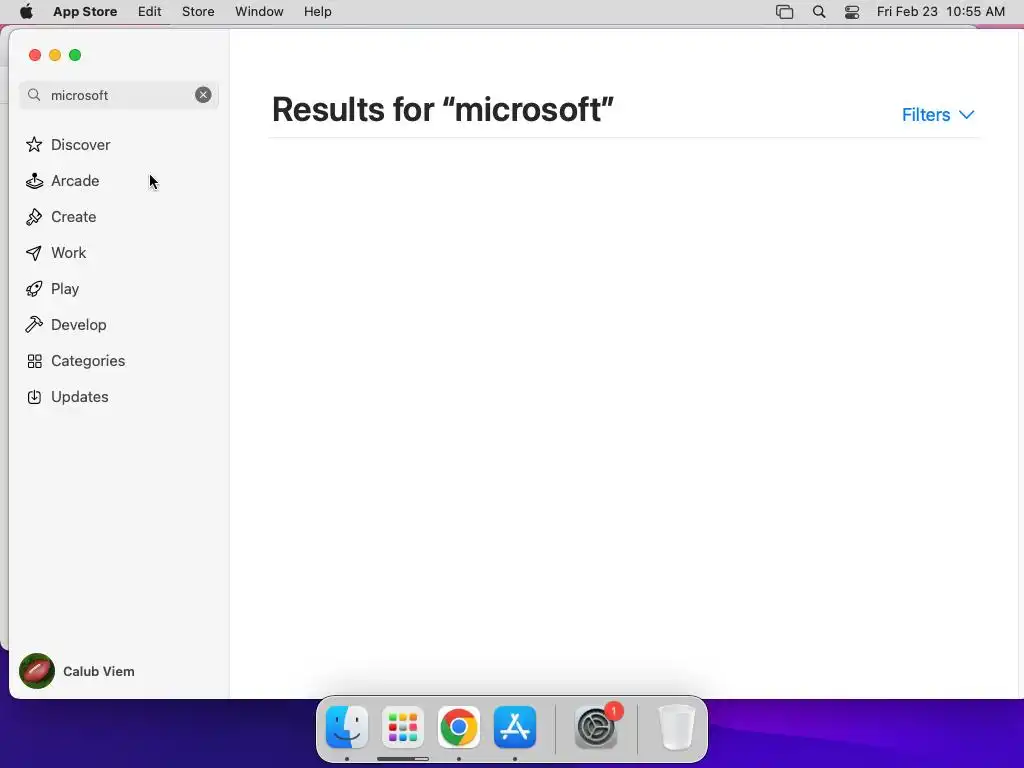1024x768 pixels.
Task: Close the App Store window
Action: (x=35, y=55)
